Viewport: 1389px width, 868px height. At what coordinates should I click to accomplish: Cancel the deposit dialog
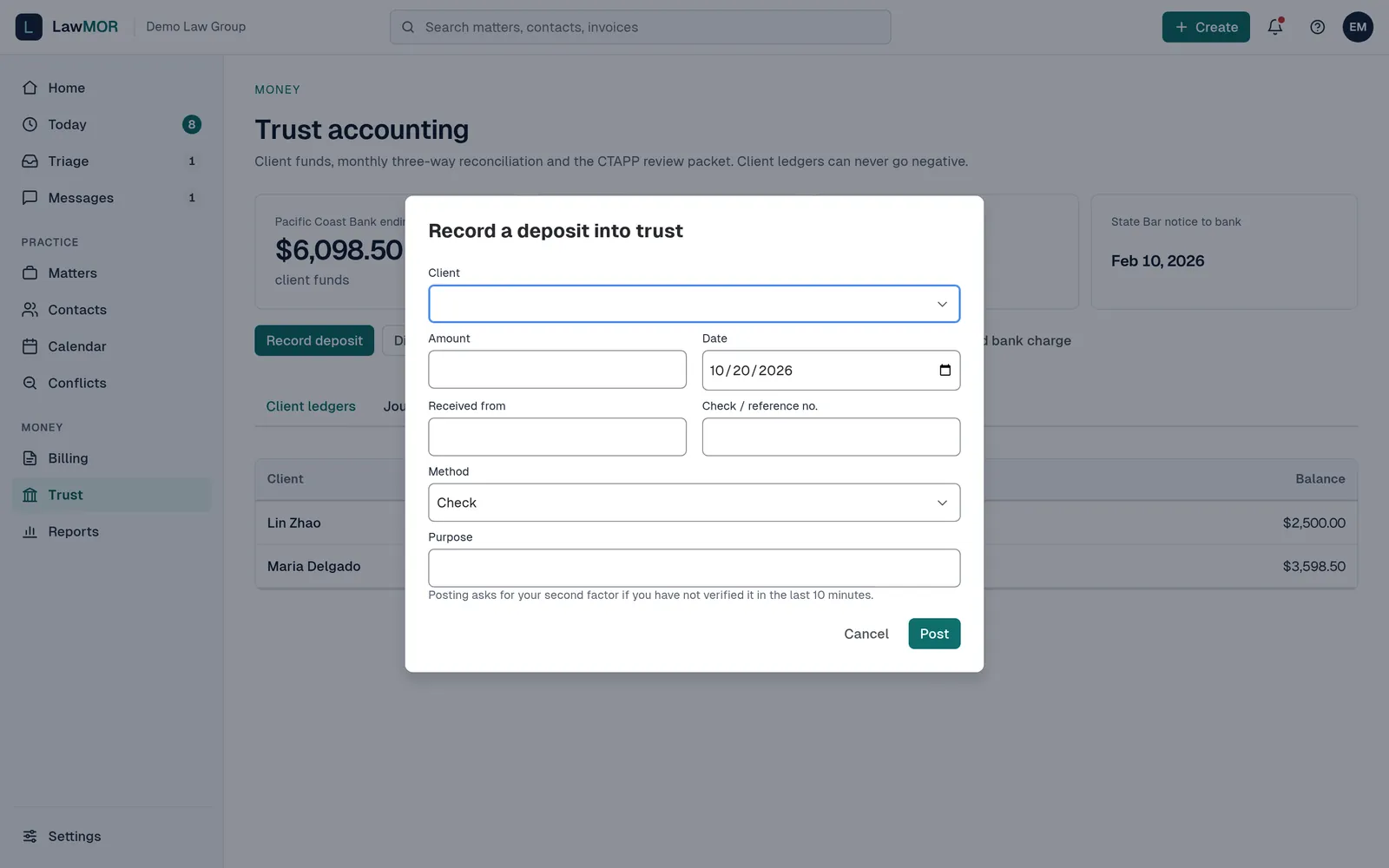[x=866, y=634]
